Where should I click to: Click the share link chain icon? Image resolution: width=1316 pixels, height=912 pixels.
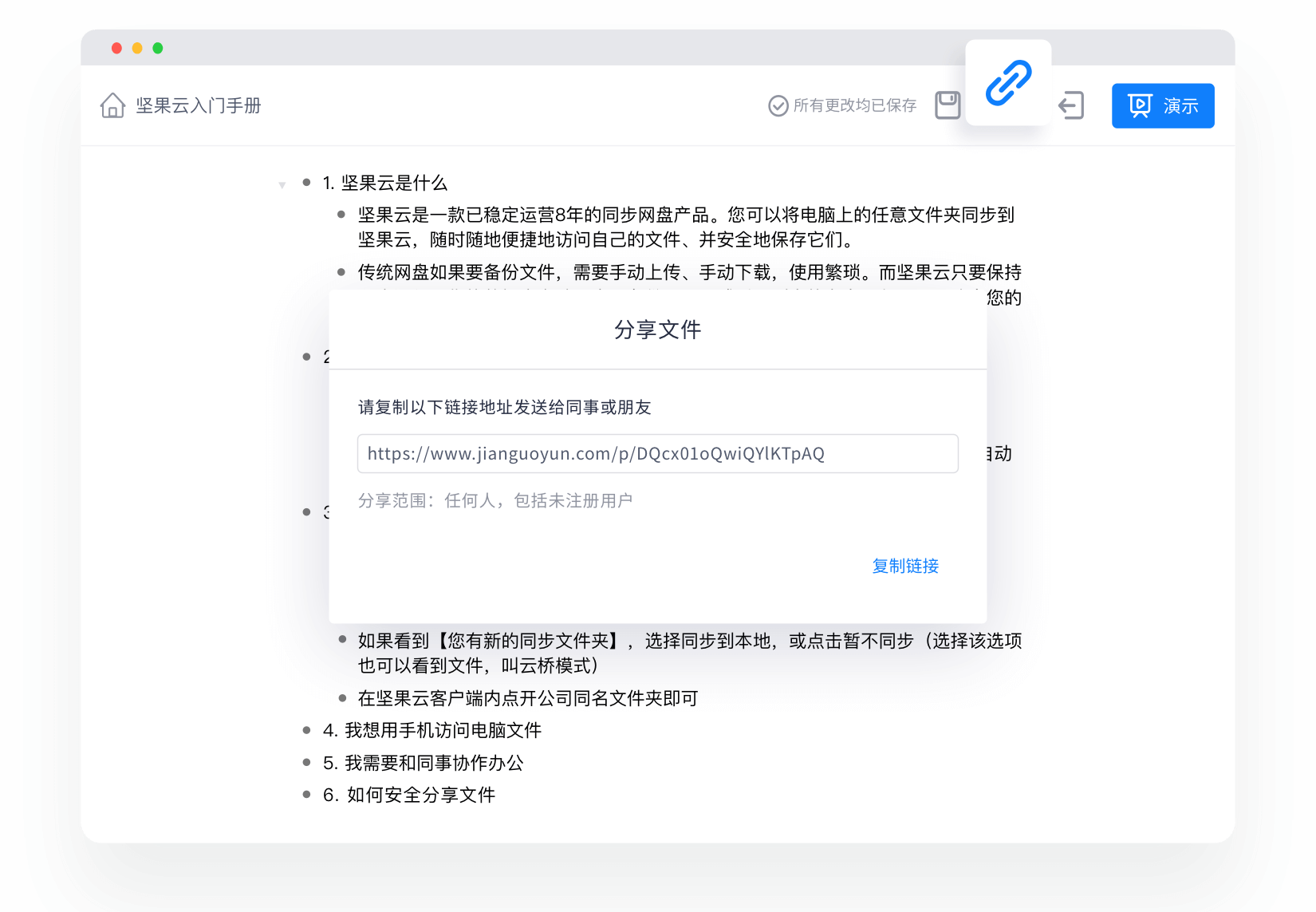(1008, 83)
